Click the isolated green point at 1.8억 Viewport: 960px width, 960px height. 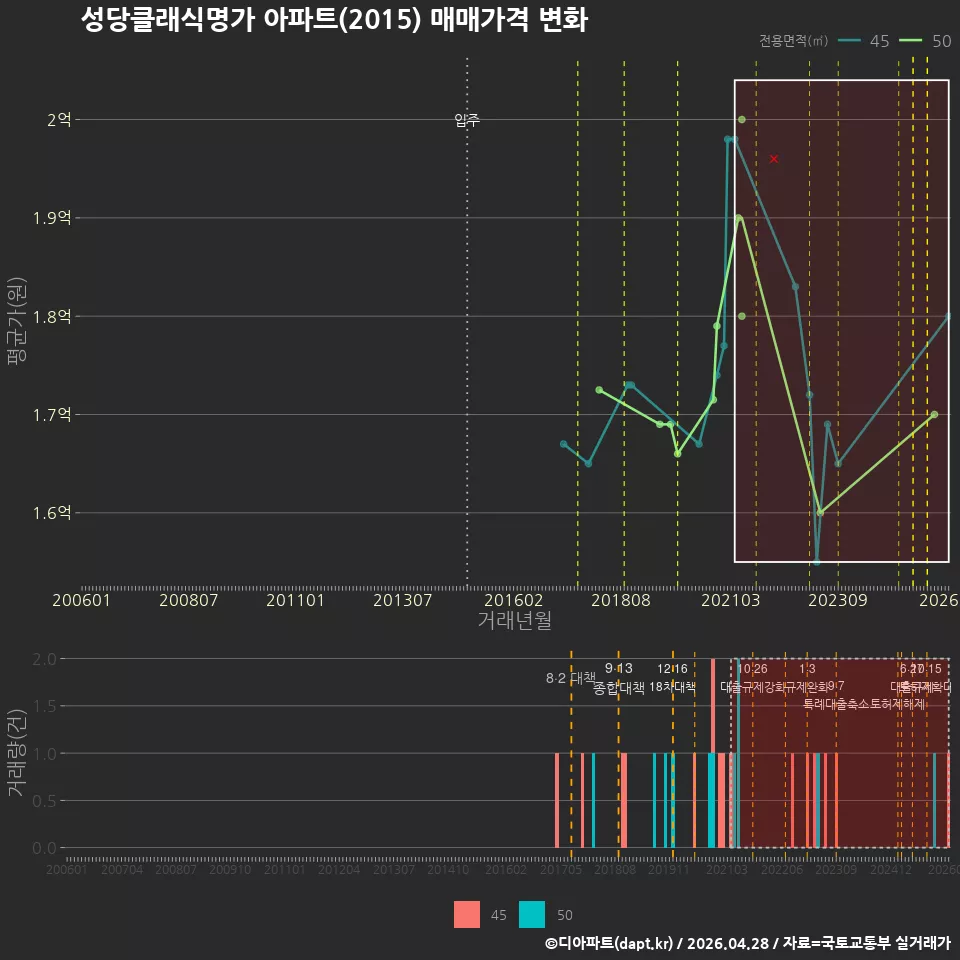point(741,317)
